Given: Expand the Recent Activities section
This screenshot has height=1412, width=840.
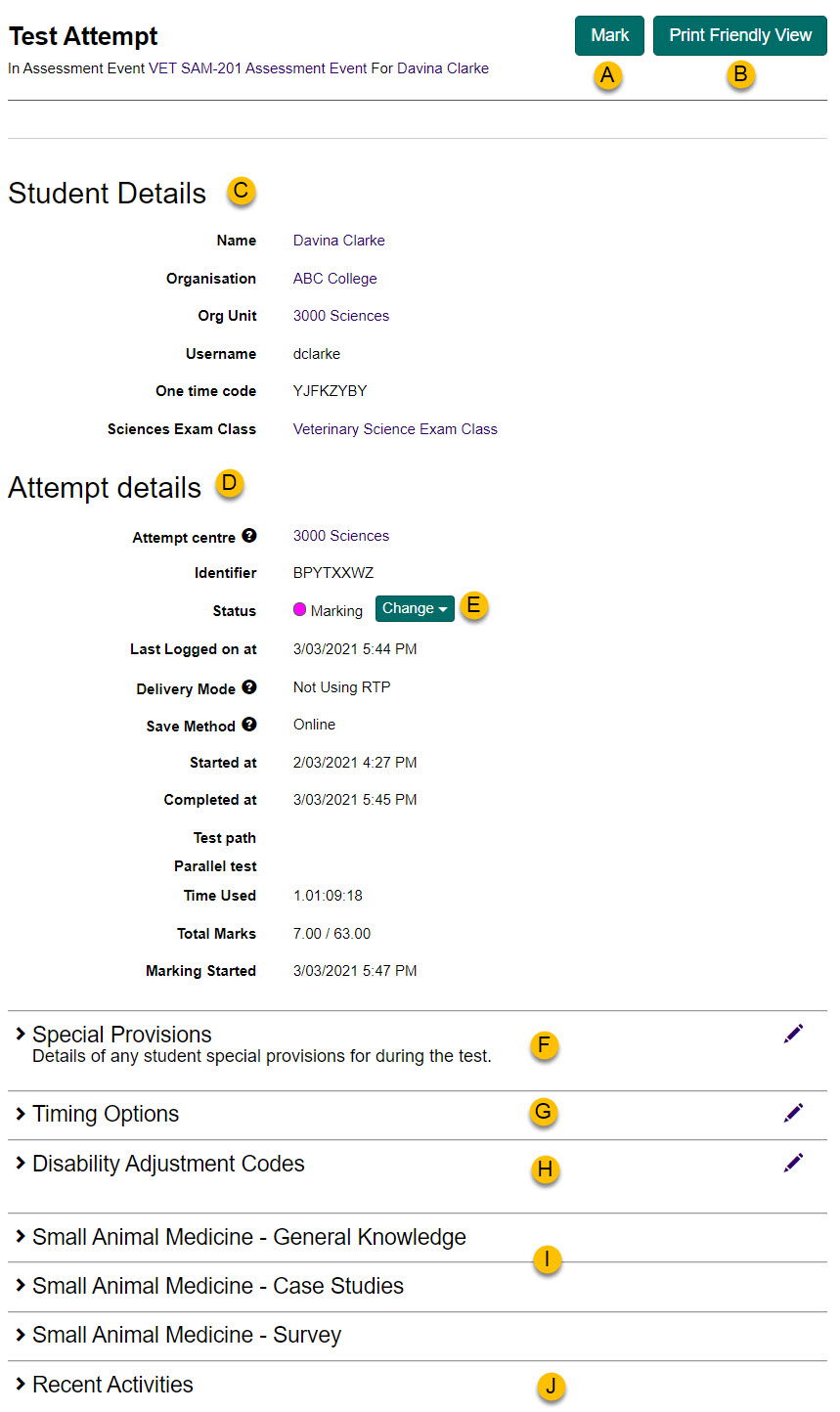Looking at the screenshot, I should pyautogui.click(x=111, y=1385).
